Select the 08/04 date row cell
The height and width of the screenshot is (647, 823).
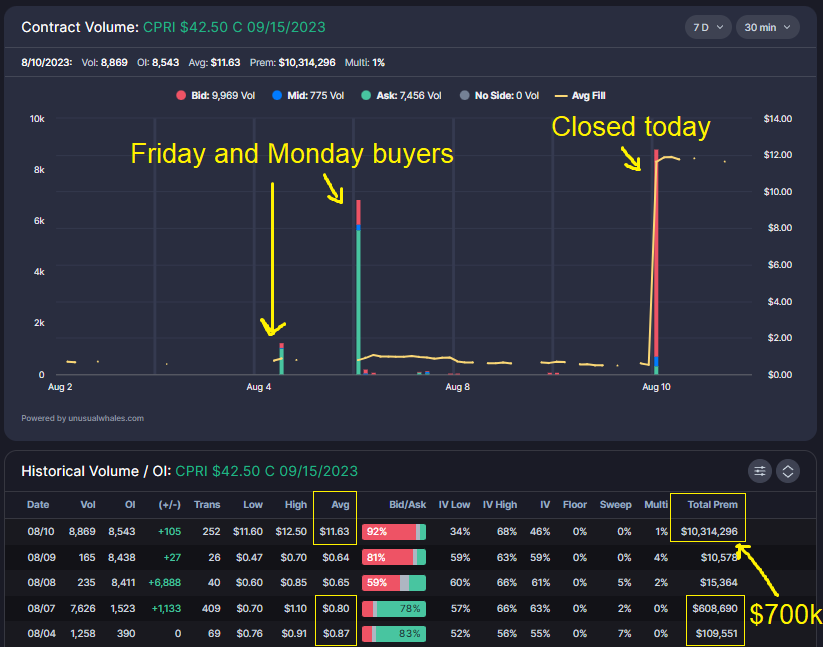tap(41, 633)
